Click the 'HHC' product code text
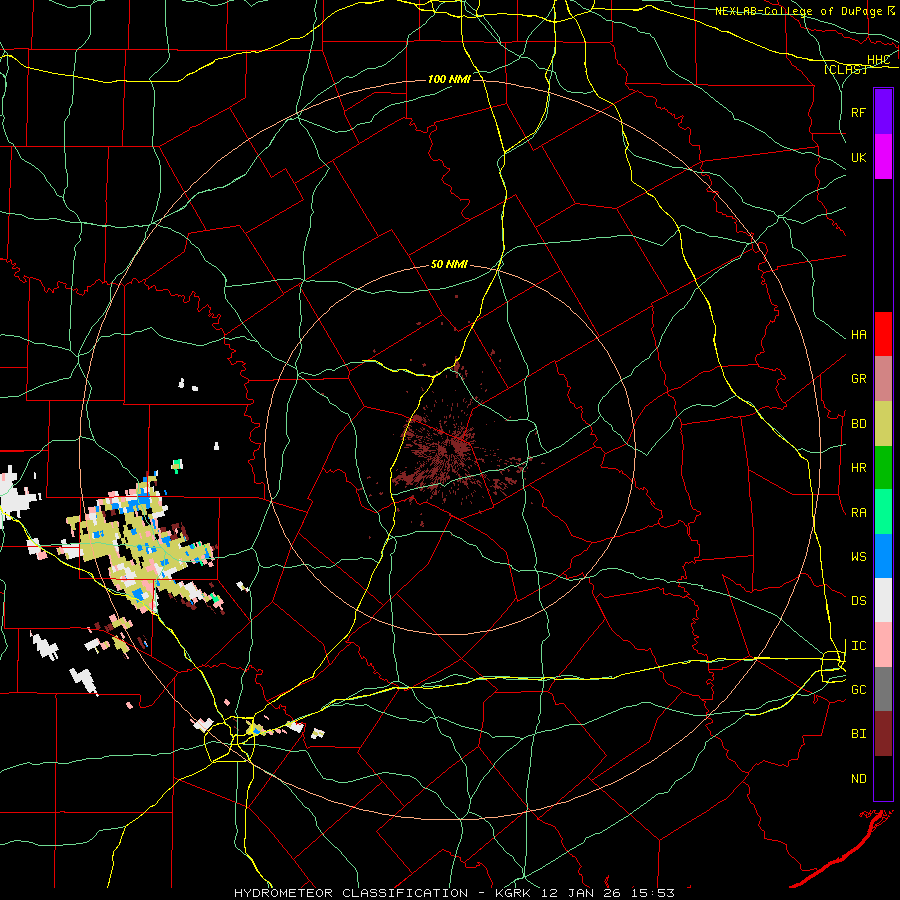 click(x=878, y=60)
